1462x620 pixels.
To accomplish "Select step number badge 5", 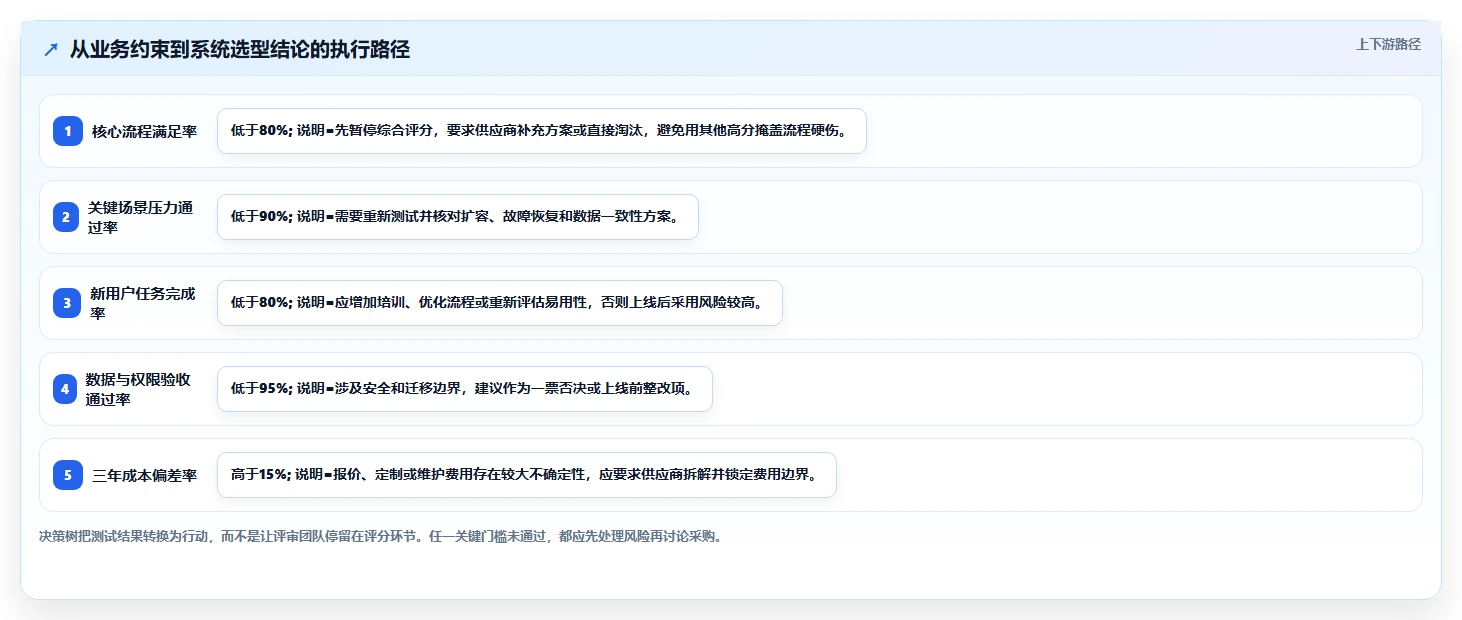I will (68, 475).
